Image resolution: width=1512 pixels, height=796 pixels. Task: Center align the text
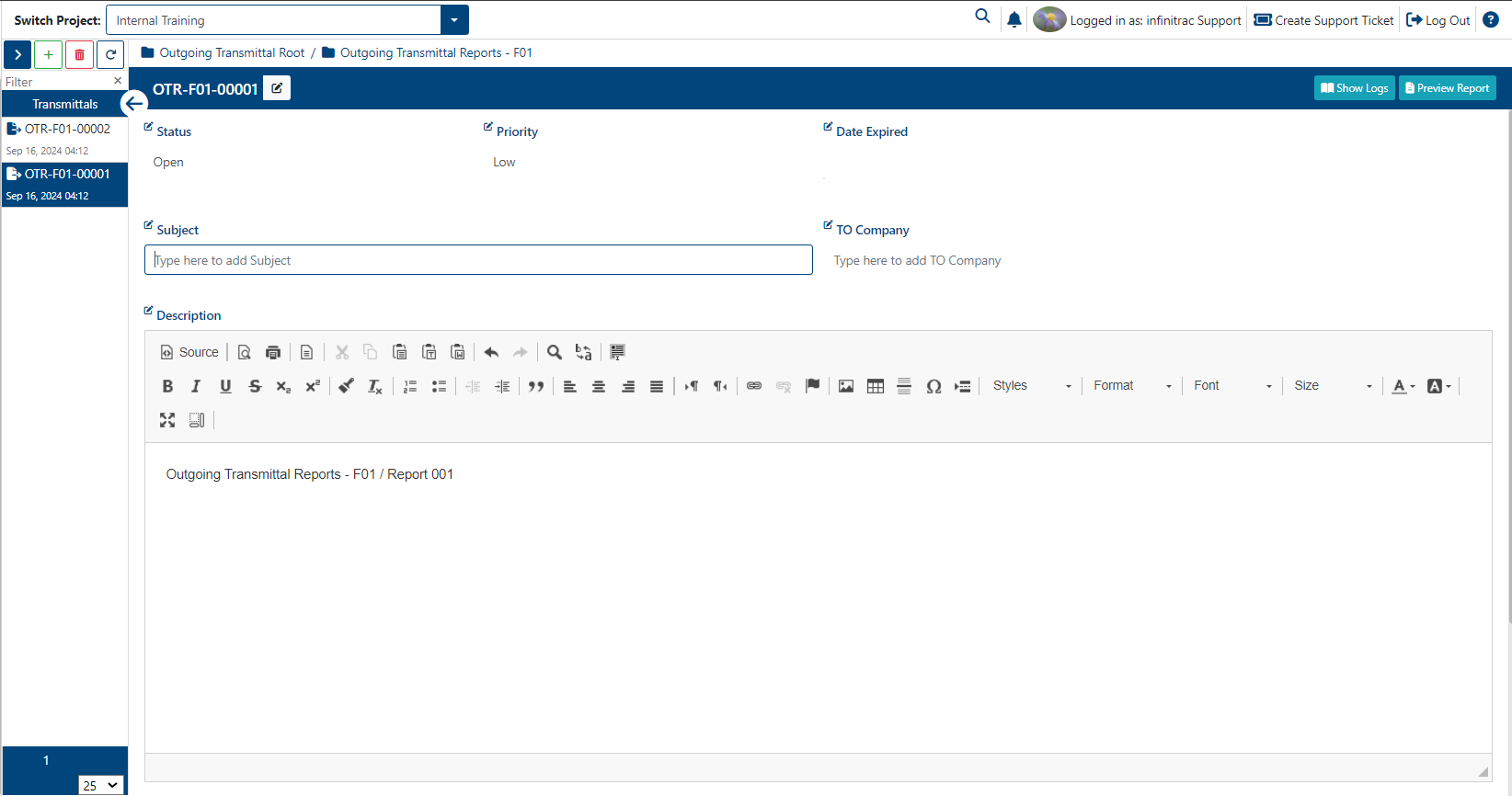[599, 386]
